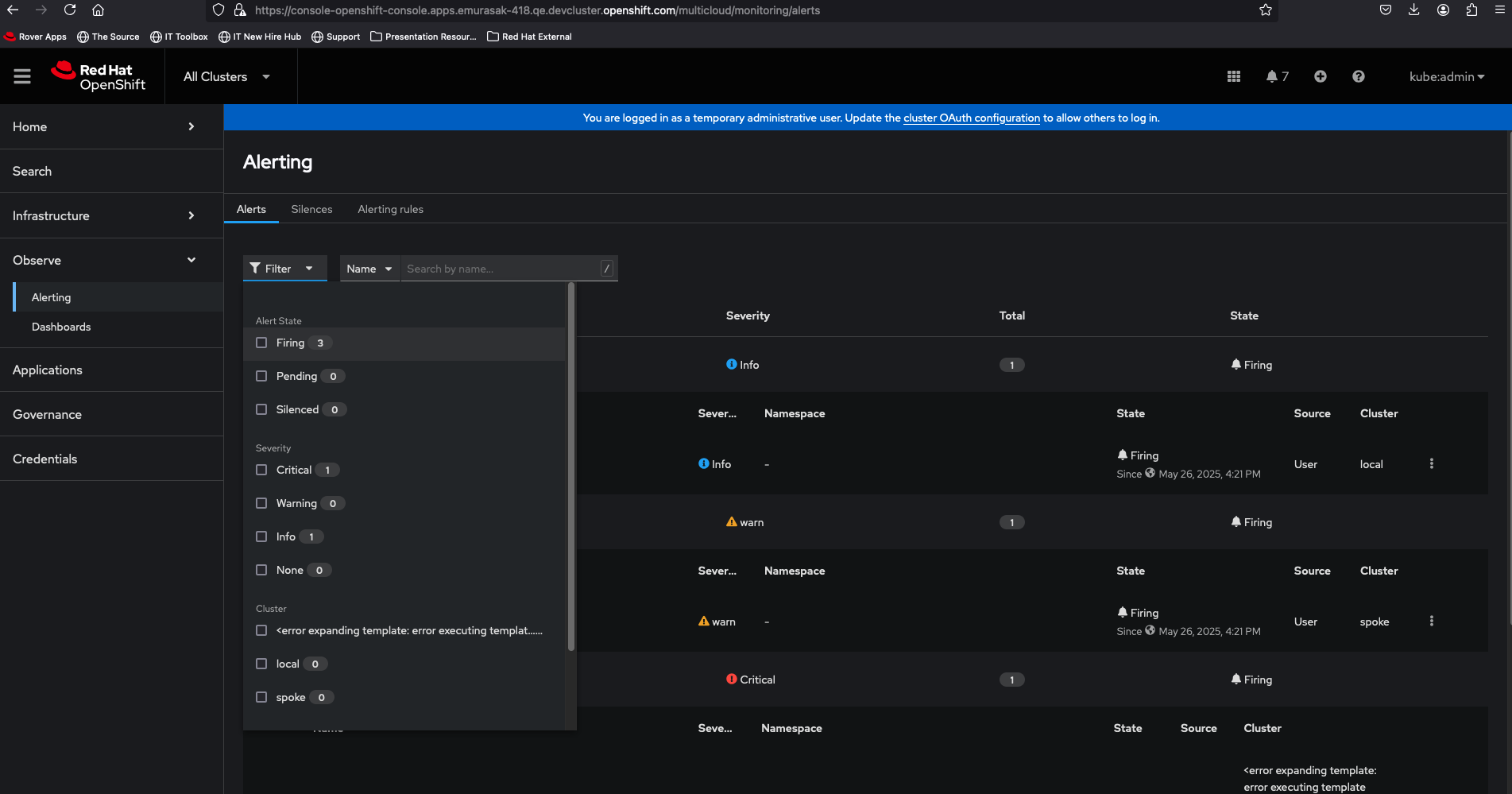Toggle the Firing alert state checkbox
Screen dimensions: 1512x794
(x=261, y=343)
